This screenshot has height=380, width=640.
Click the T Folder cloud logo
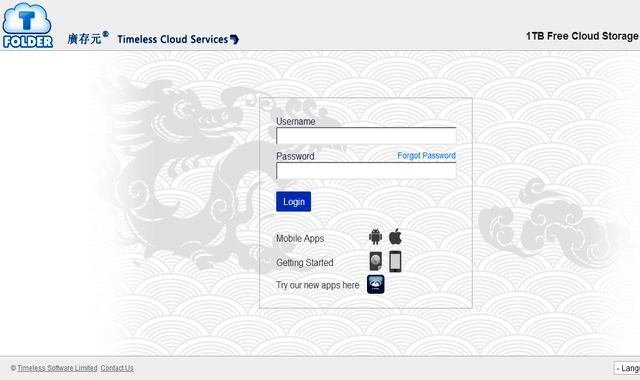click(x=27, y=25)
